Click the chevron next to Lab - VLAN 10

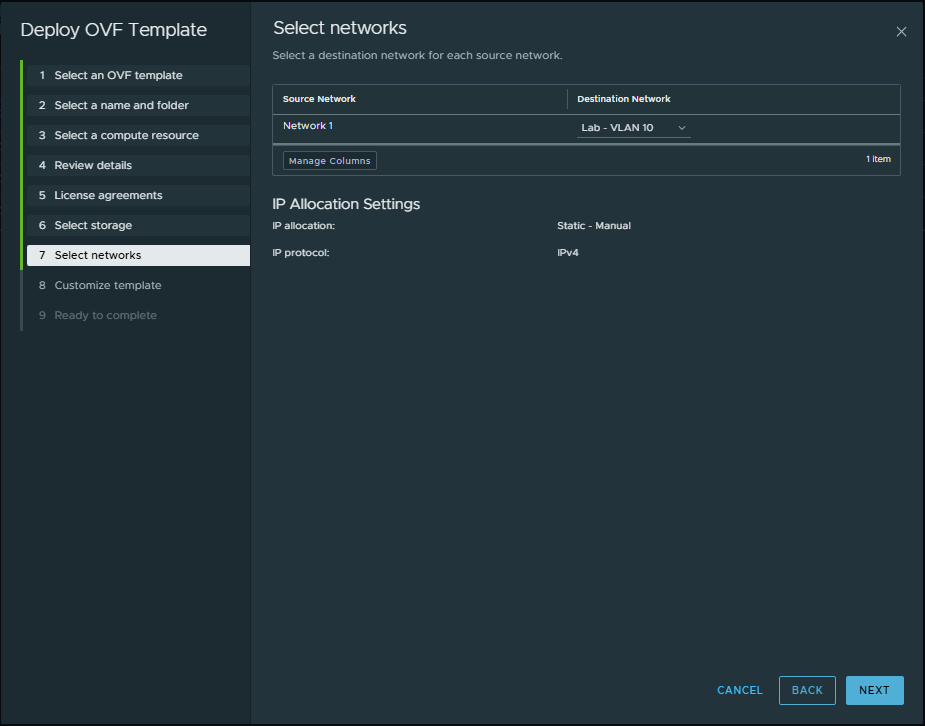pyautogui.click(x=682, y=128)
